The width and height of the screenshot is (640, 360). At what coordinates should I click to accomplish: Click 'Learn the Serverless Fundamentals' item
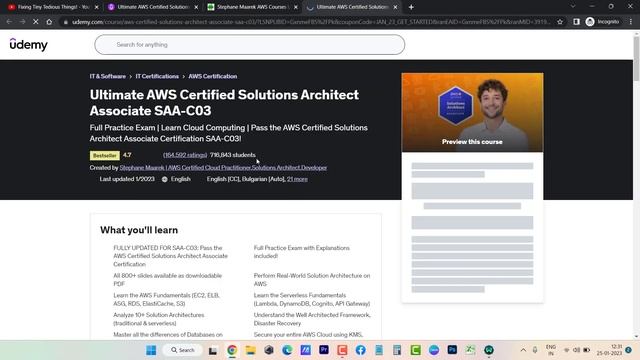tap(312, 299)
